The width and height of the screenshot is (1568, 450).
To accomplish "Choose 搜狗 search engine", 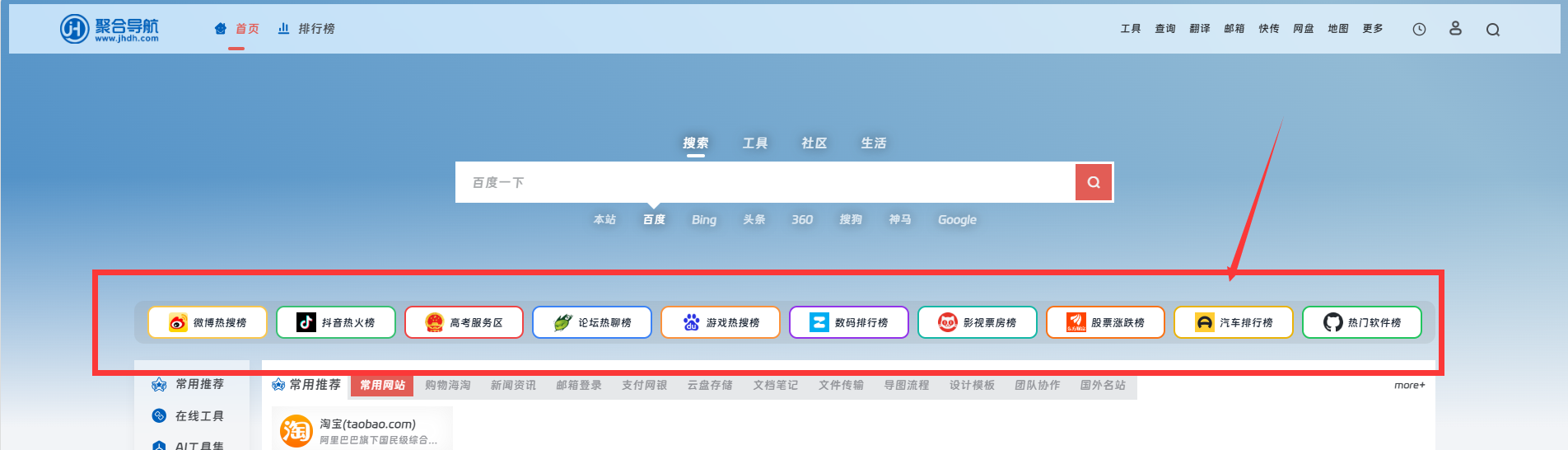I will pyautogui.click(x=851, y=220).
